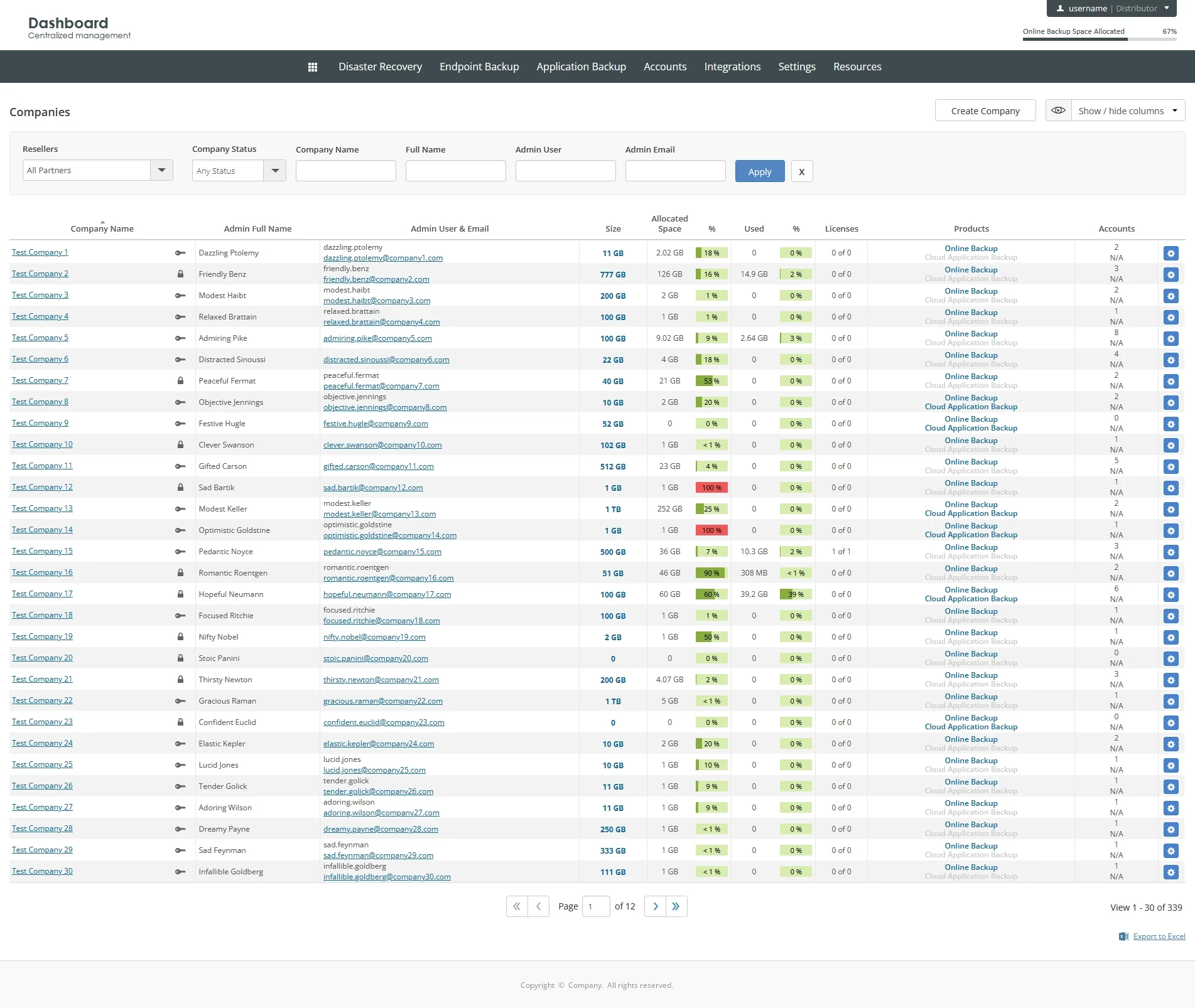Viewport: 1195px width, 1008px height.
Task: Open the Application Backup menu
Action: [x=581, y=67]
